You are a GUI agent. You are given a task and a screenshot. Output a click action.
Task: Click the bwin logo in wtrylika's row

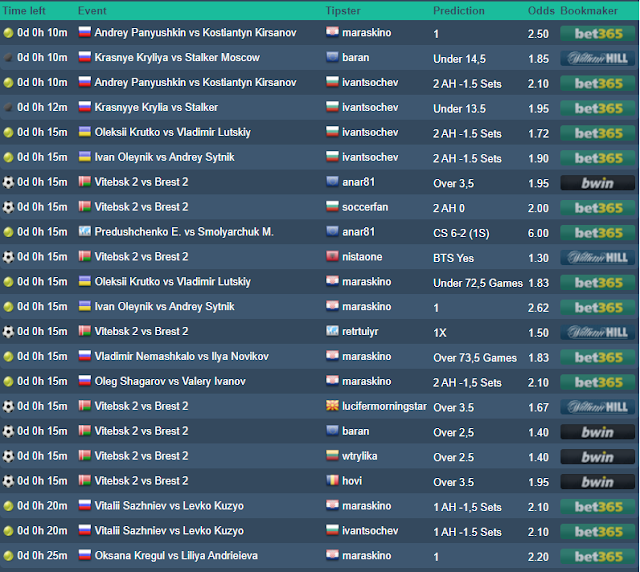tap(598, 457)
